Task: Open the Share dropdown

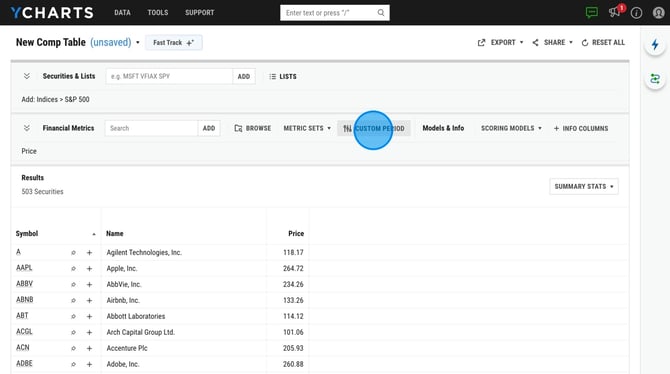Action: tap(552, 42)
